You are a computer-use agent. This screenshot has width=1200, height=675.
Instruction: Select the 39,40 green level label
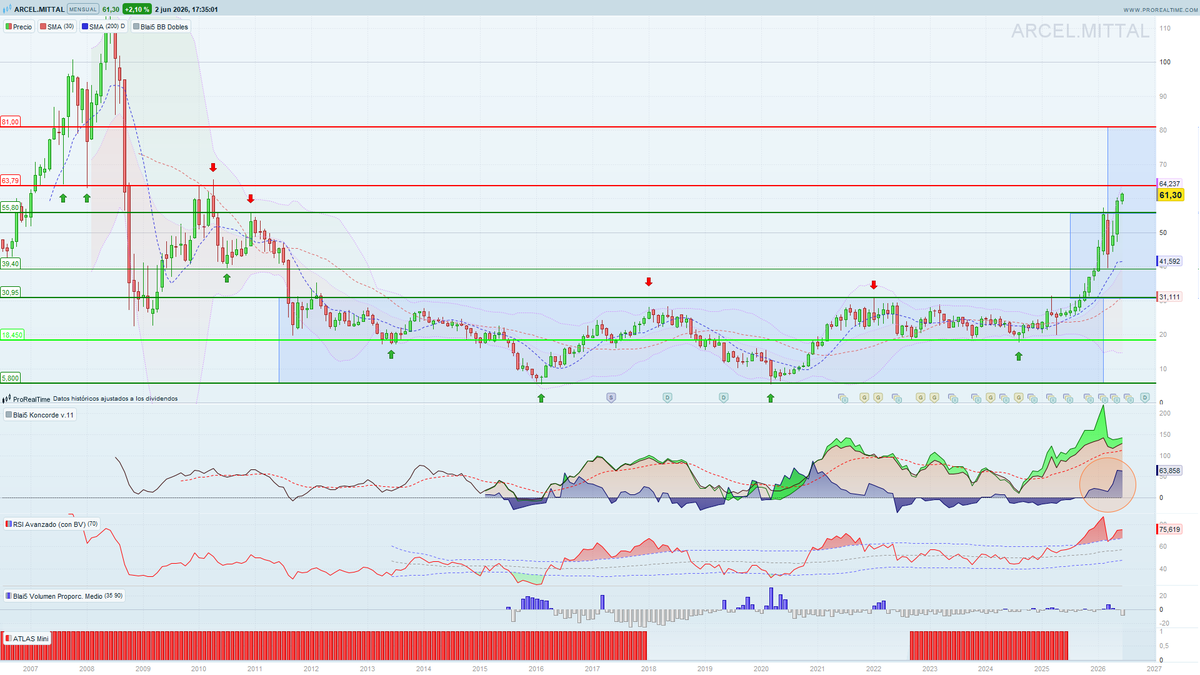pos(10,263)
